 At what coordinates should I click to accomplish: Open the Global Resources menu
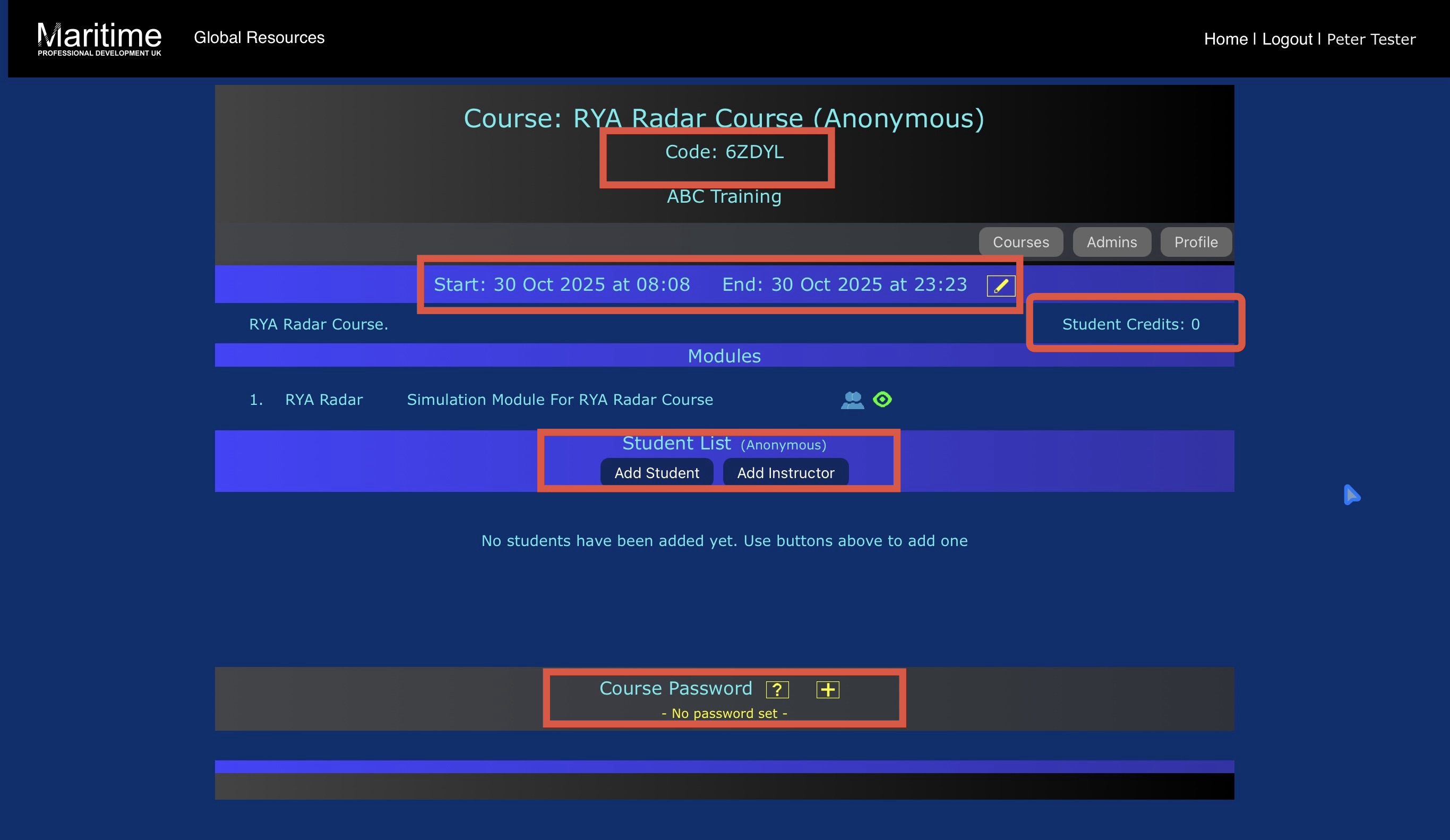click(x=259, y=37)
